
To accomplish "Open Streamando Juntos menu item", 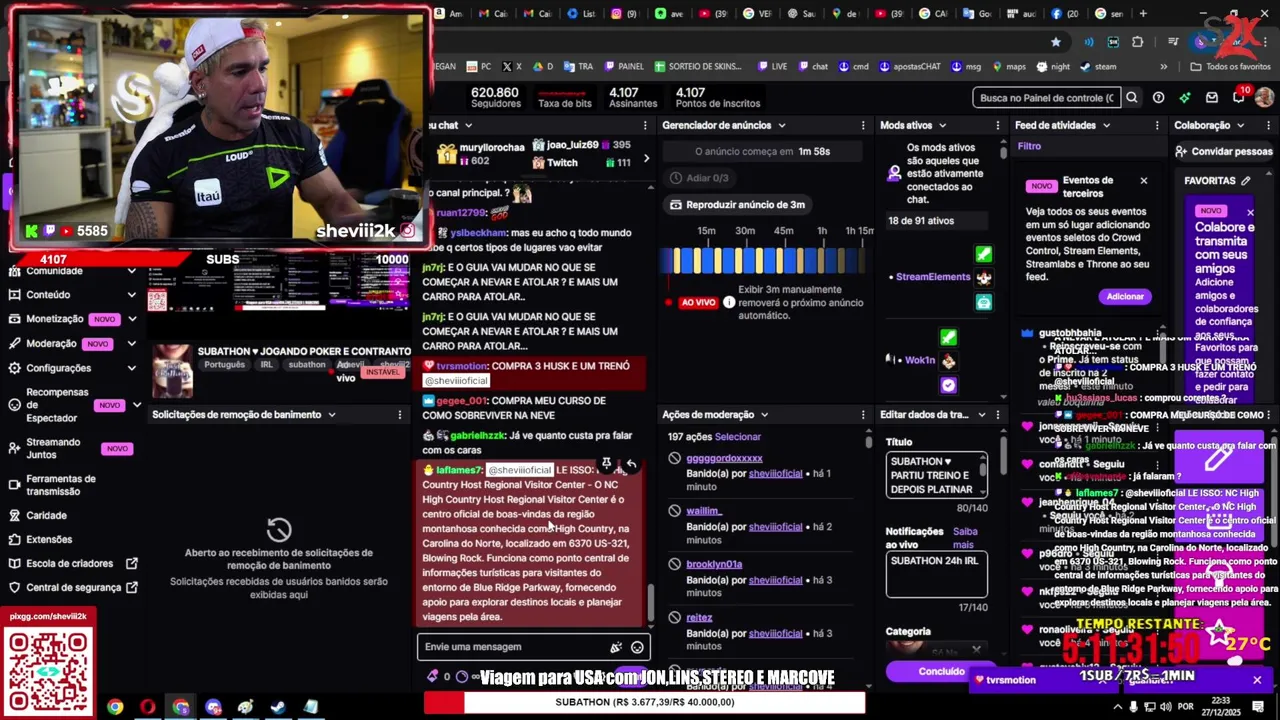I will pyautogui.click(x=72, y=448).
